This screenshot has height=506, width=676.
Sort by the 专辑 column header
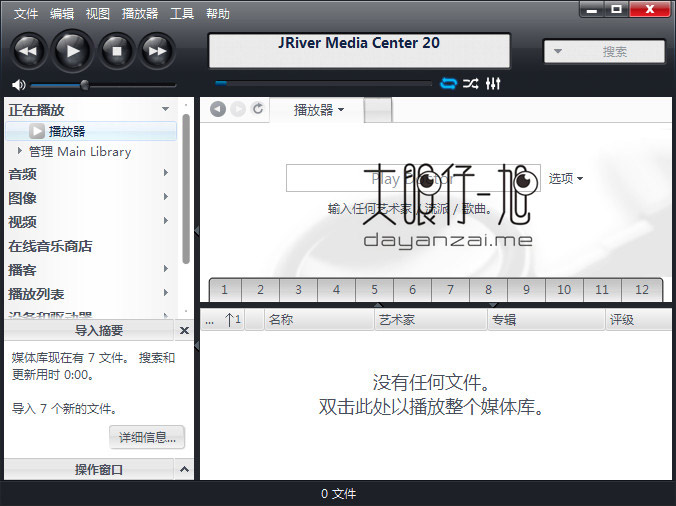tap(546, 320)
